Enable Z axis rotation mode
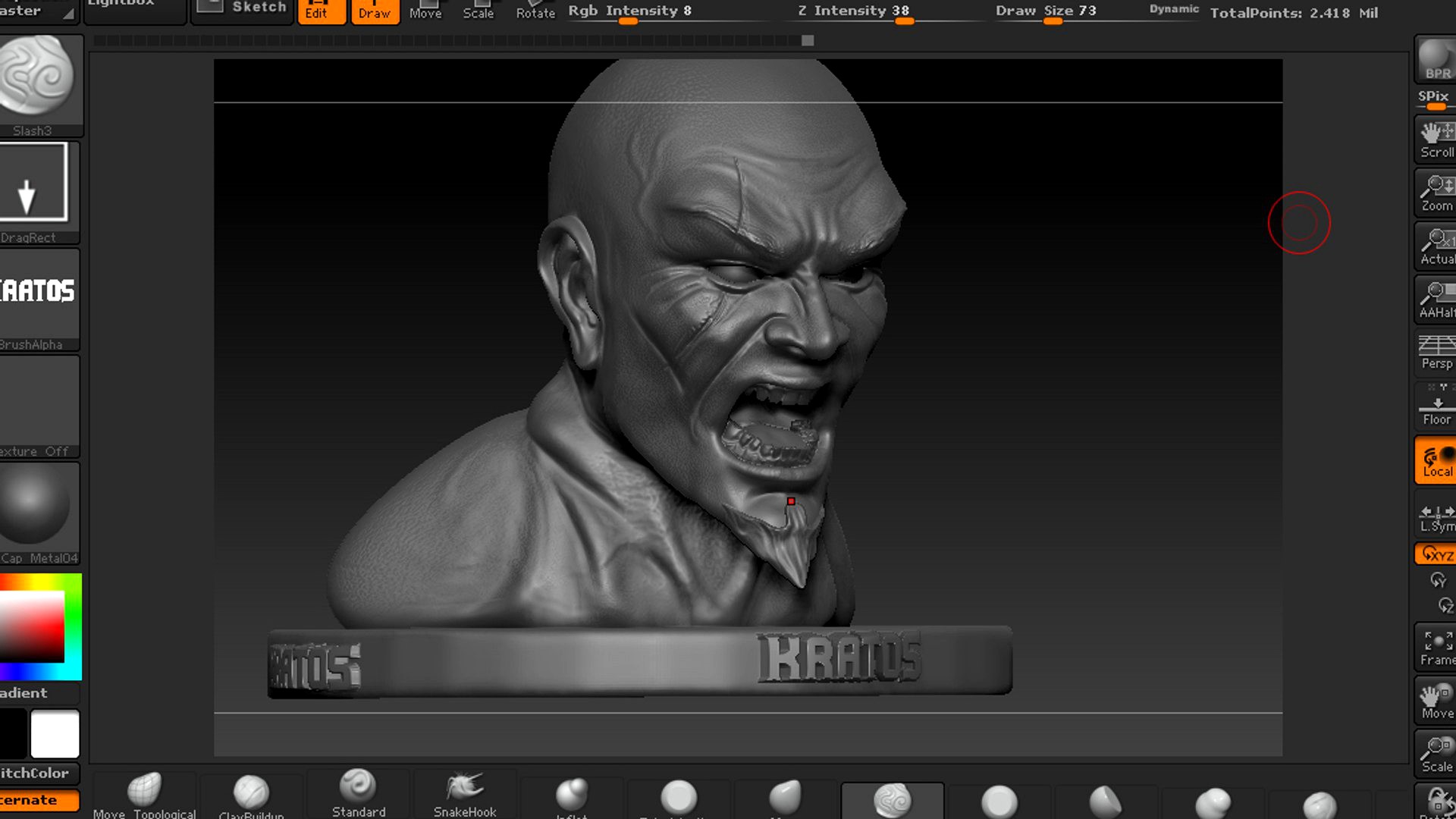 coord(1445,606)
